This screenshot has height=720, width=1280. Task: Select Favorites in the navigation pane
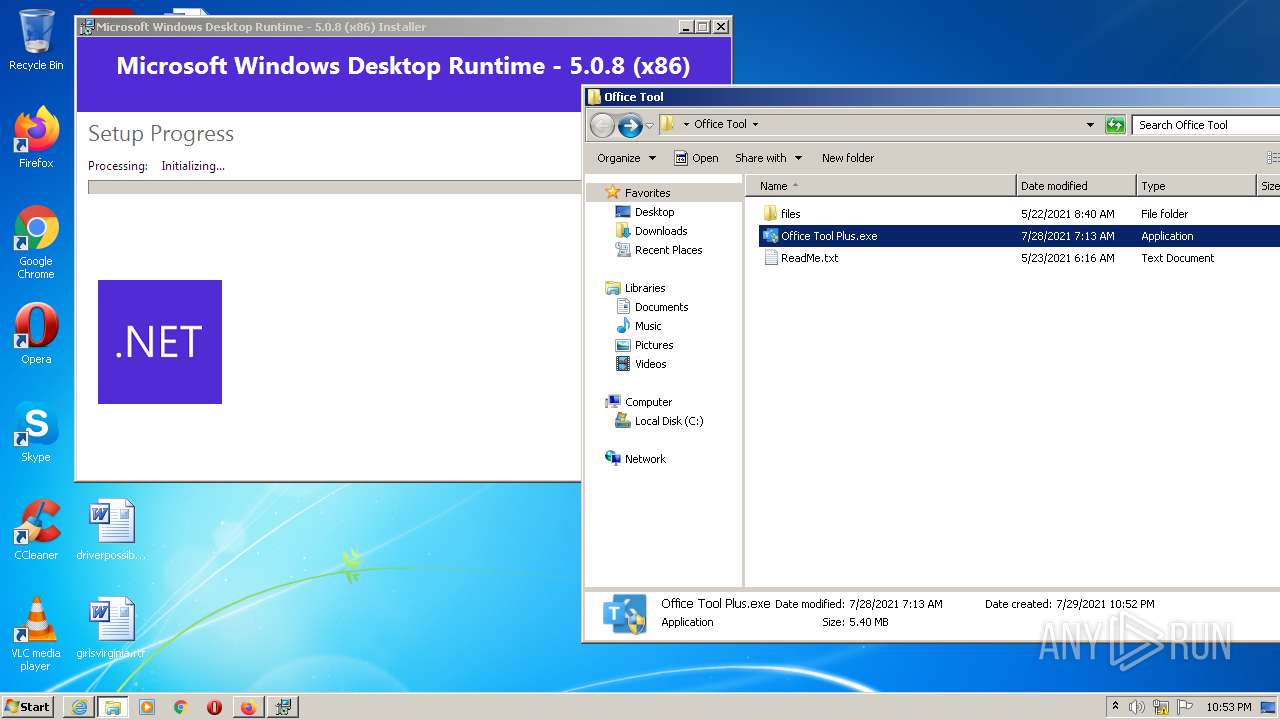(x=647, y=193)
